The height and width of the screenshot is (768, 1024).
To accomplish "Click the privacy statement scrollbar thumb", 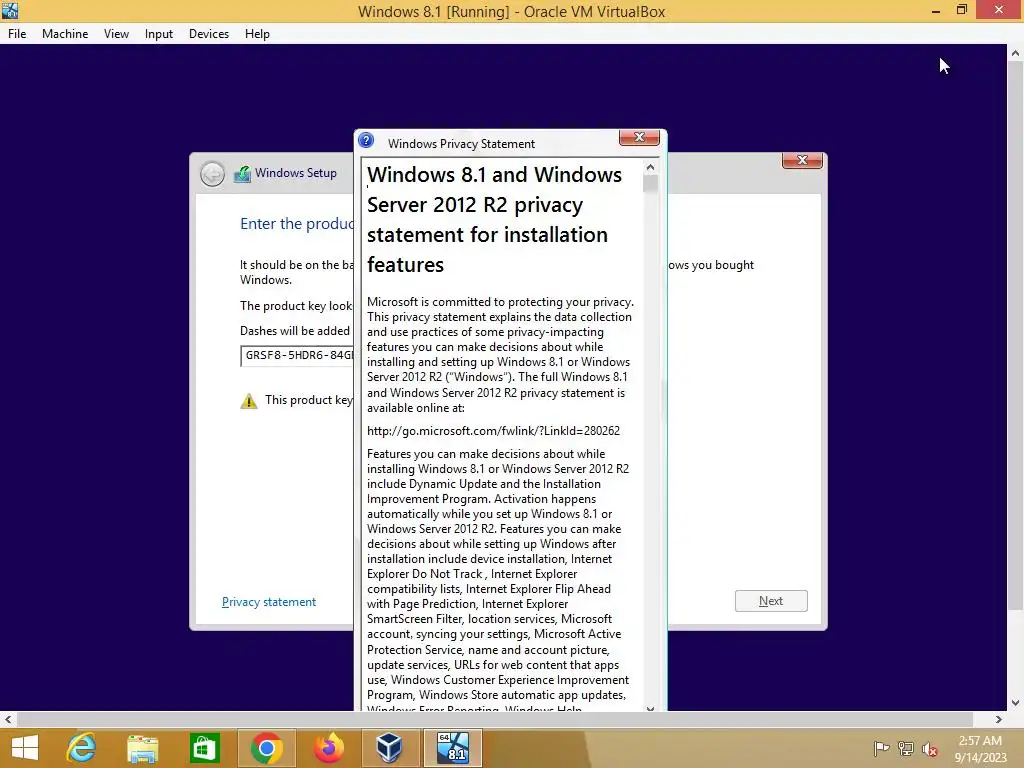I will 650,184.
